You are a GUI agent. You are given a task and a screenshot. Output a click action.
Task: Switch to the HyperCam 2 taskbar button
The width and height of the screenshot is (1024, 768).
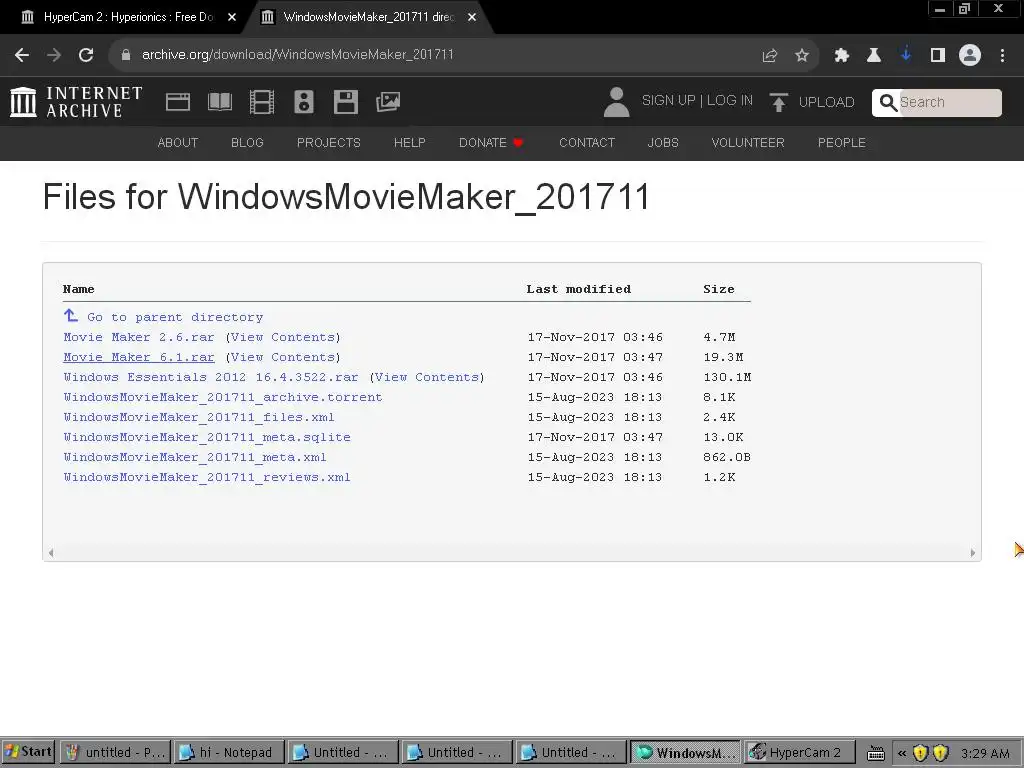click(799, 752)
